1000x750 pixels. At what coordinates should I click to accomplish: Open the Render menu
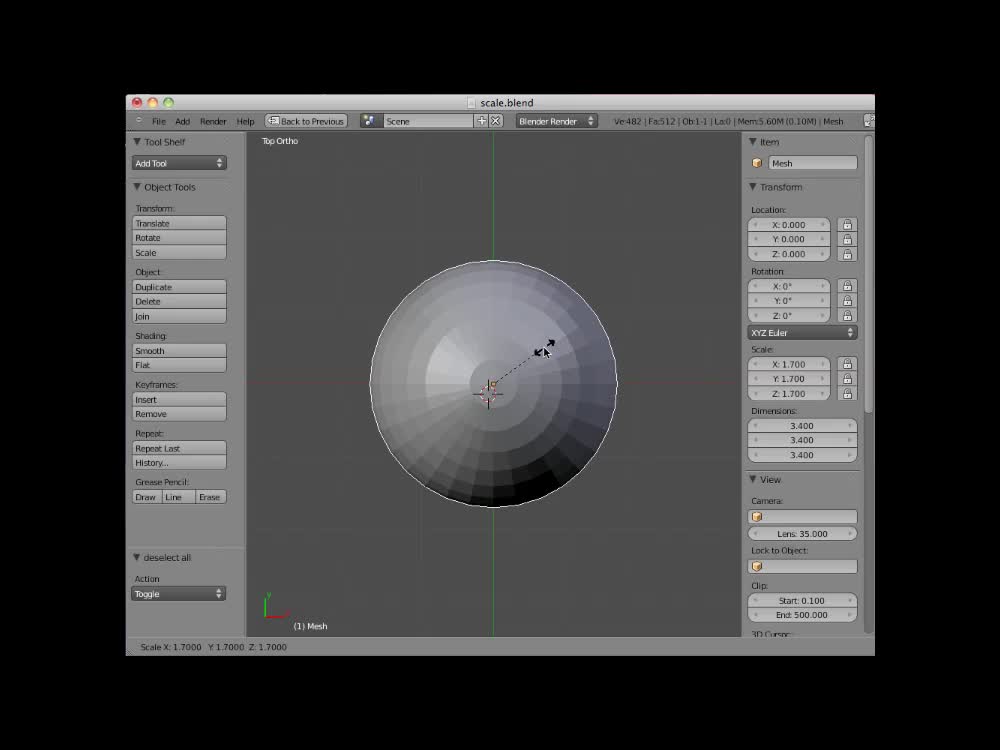213,121
